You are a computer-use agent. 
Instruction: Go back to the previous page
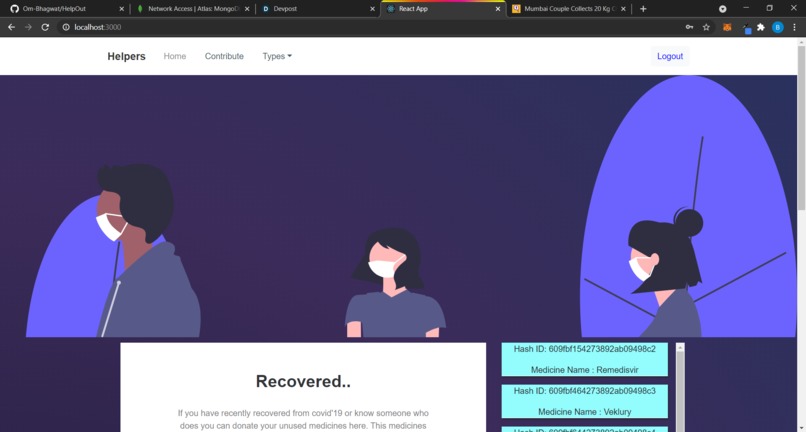pyautogui.click(x=11, y=27)
